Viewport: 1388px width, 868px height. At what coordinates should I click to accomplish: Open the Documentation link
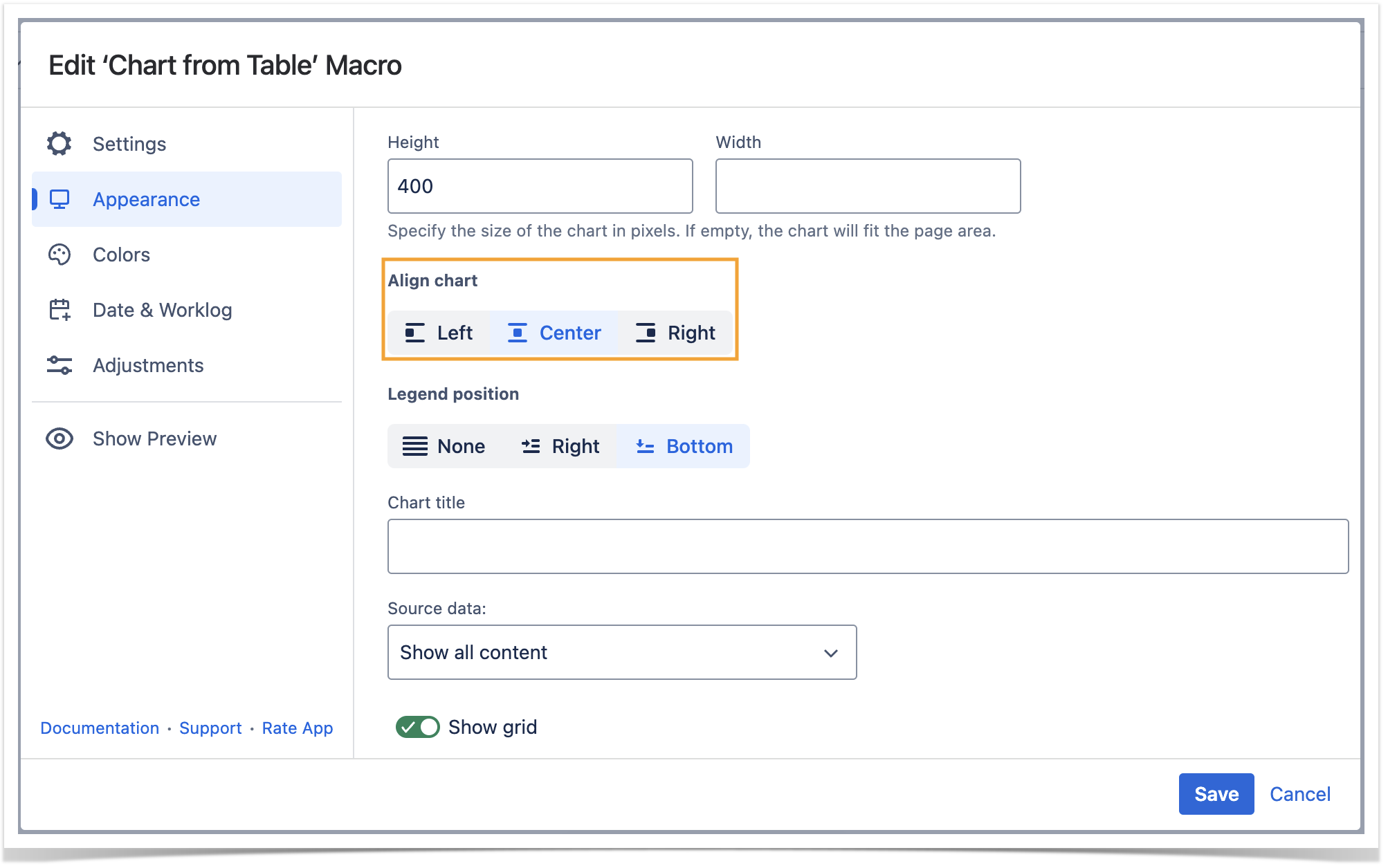[x=100, y=728]
